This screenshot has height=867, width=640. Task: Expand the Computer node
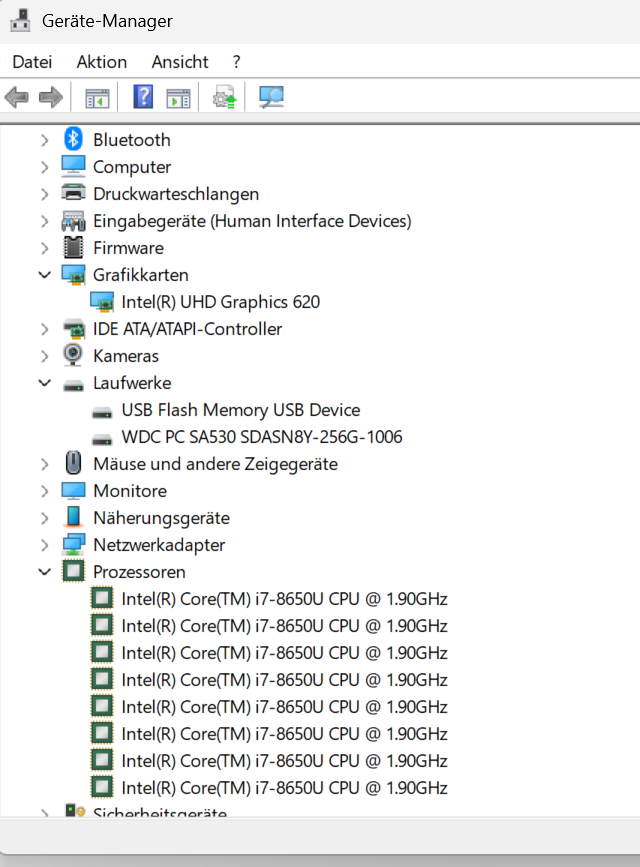[44, 167]
